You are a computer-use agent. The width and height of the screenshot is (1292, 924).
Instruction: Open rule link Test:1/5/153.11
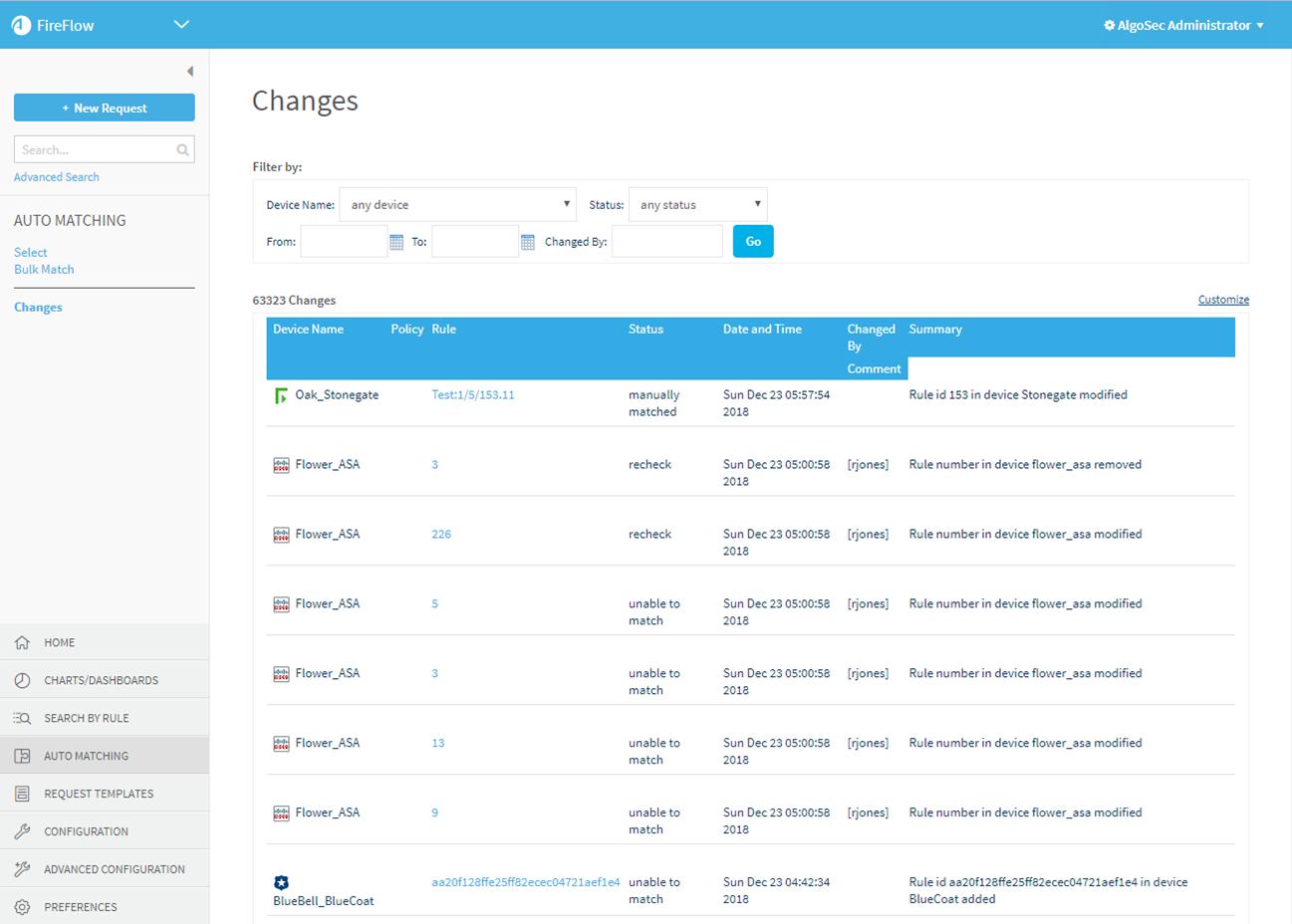pos(472,395)
